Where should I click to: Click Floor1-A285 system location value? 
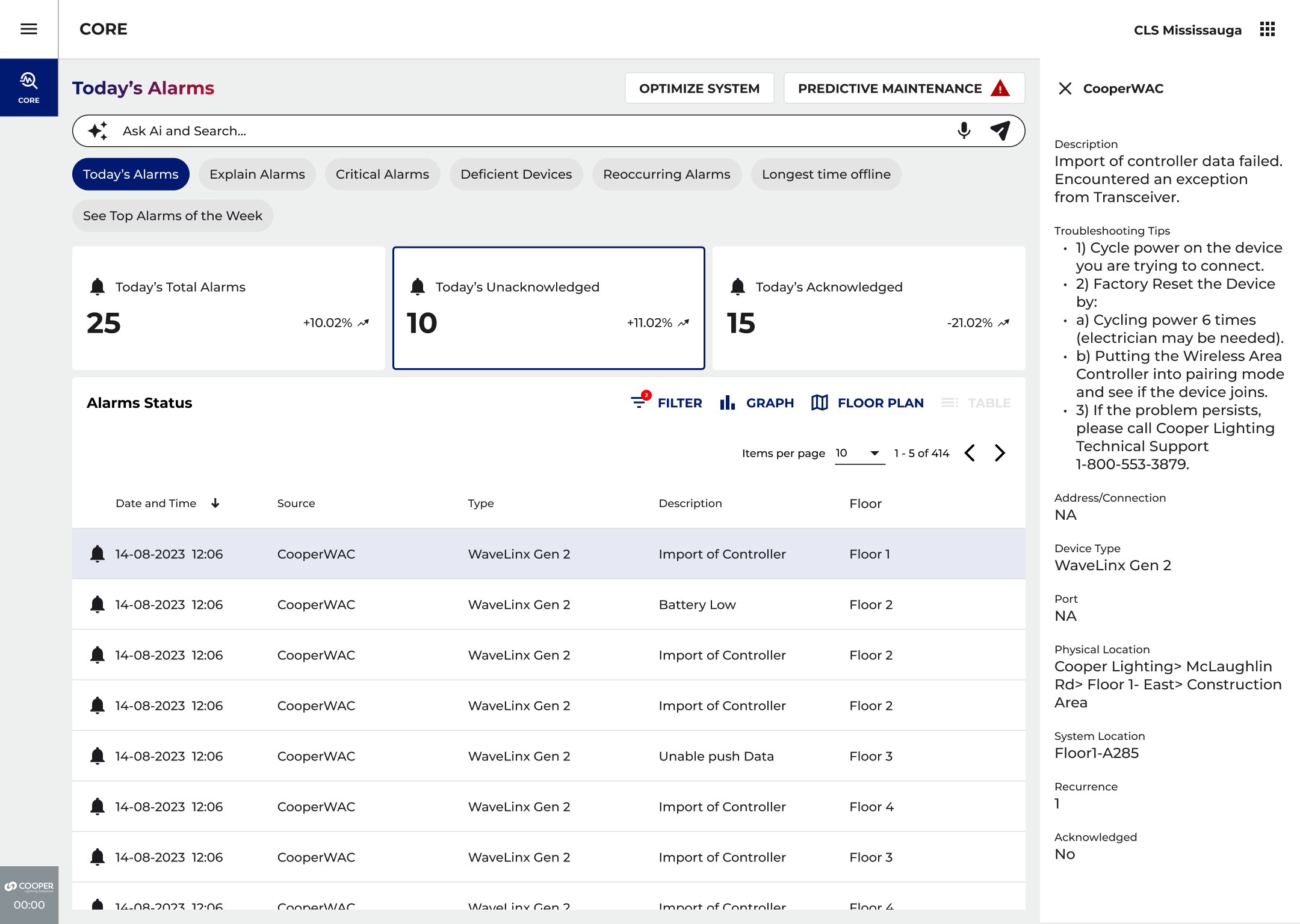pyautogui.click(x=1097, y=753)
